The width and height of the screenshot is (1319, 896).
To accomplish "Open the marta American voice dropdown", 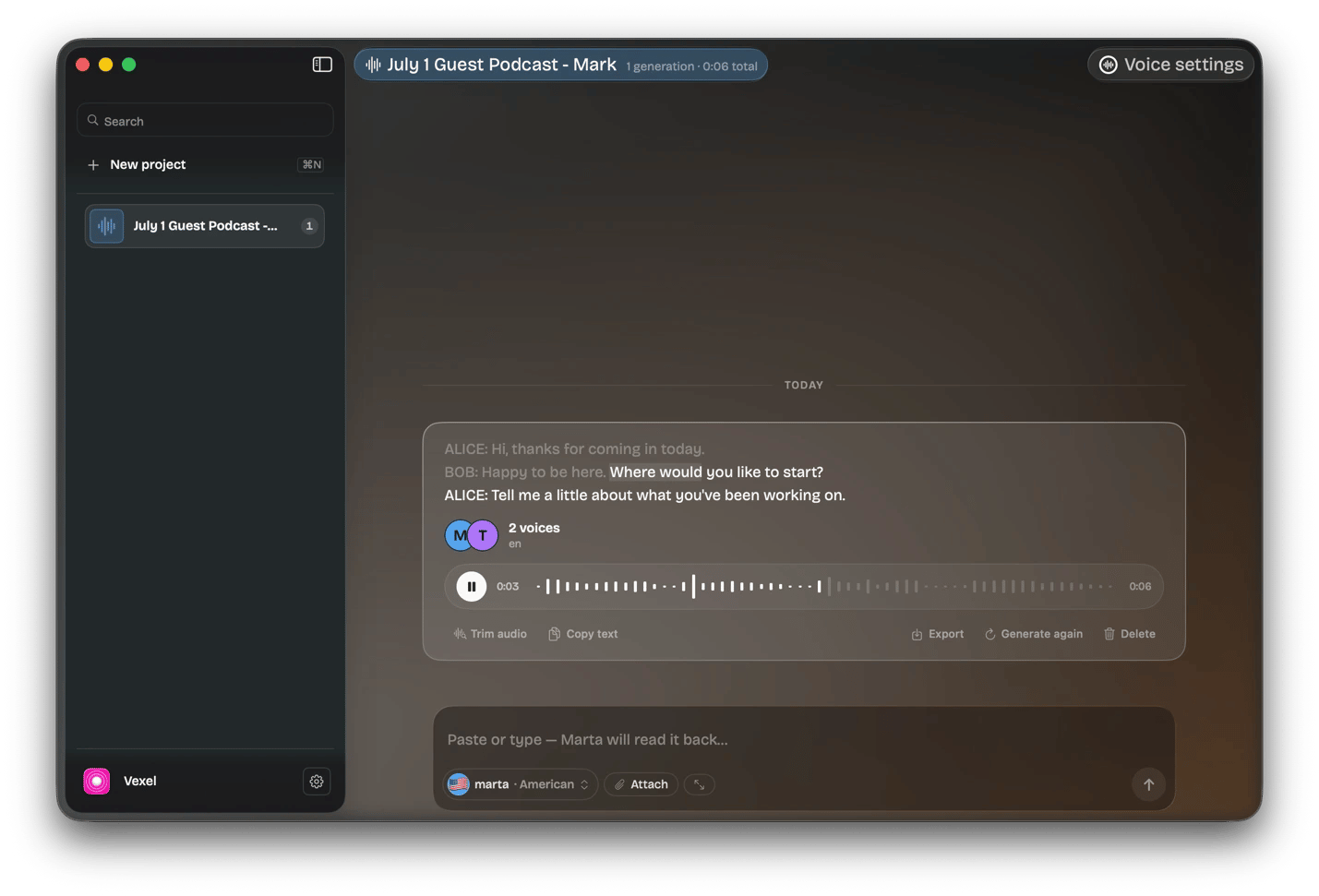I will 521,784.
